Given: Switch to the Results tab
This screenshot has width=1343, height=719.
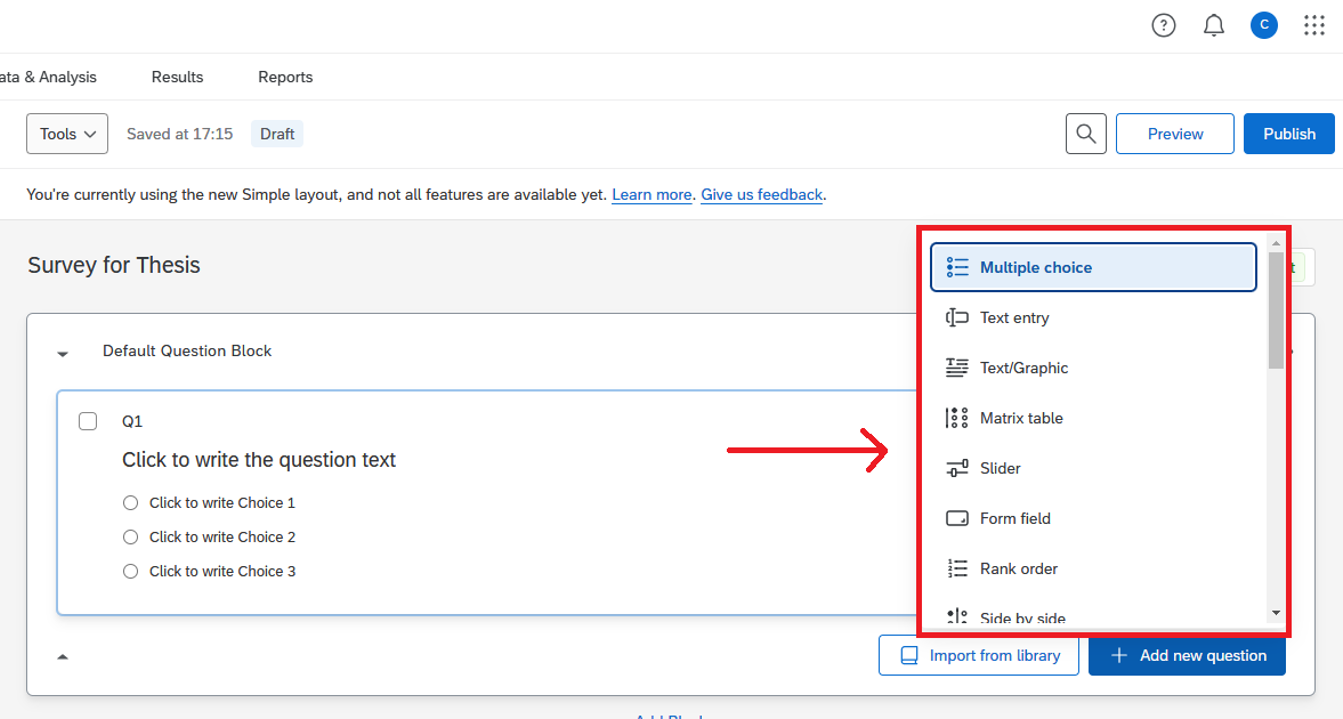Looking at the screenshot, I should click(177, 77).
